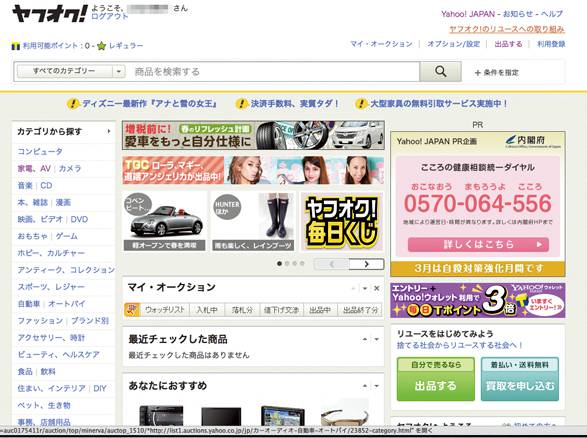Select the first carousel page dot
Image resolution: width=587 pixels, height=438 pixels.
coord(279,264)
